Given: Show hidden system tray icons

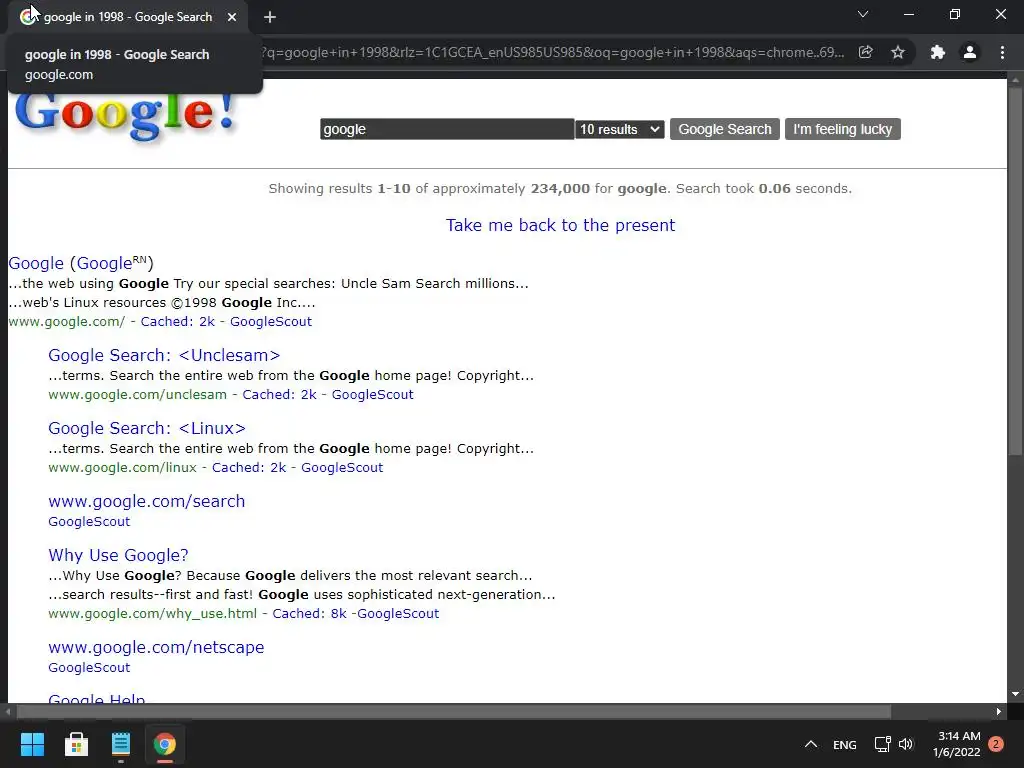Looking at the screenshot, I should pos(810,744).
